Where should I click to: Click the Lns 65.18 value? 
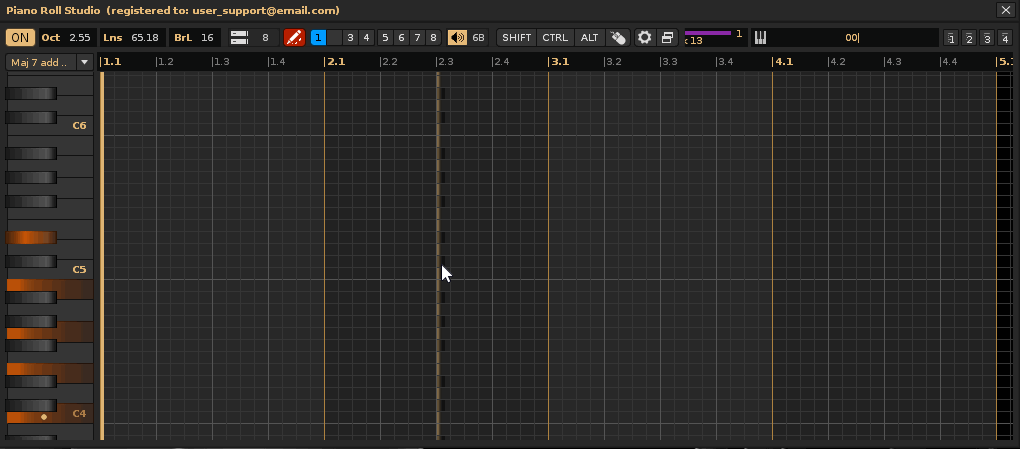click(x=144, y=38)
